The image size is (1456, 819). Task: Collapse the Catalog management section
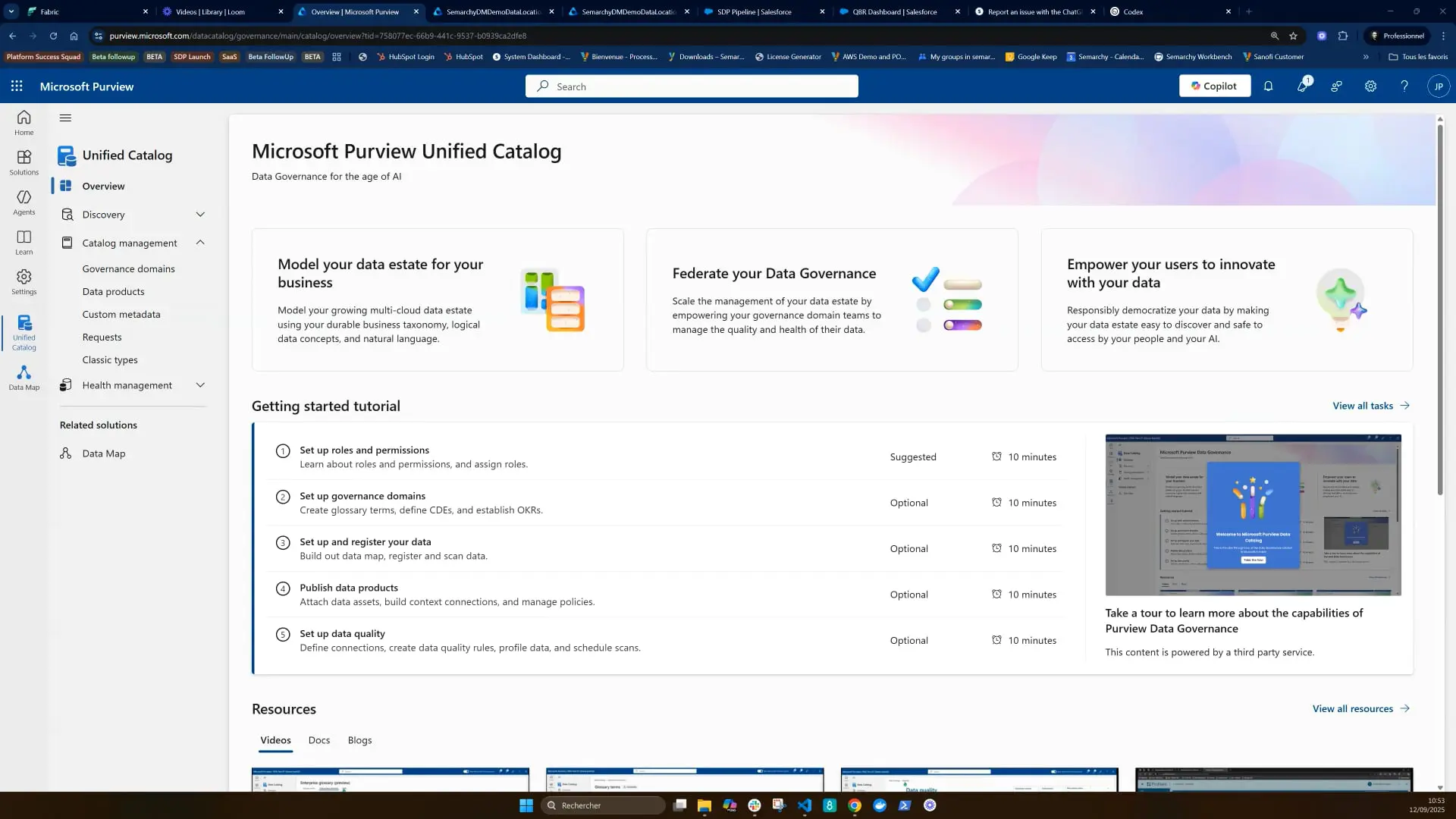(x=200, y=243)
